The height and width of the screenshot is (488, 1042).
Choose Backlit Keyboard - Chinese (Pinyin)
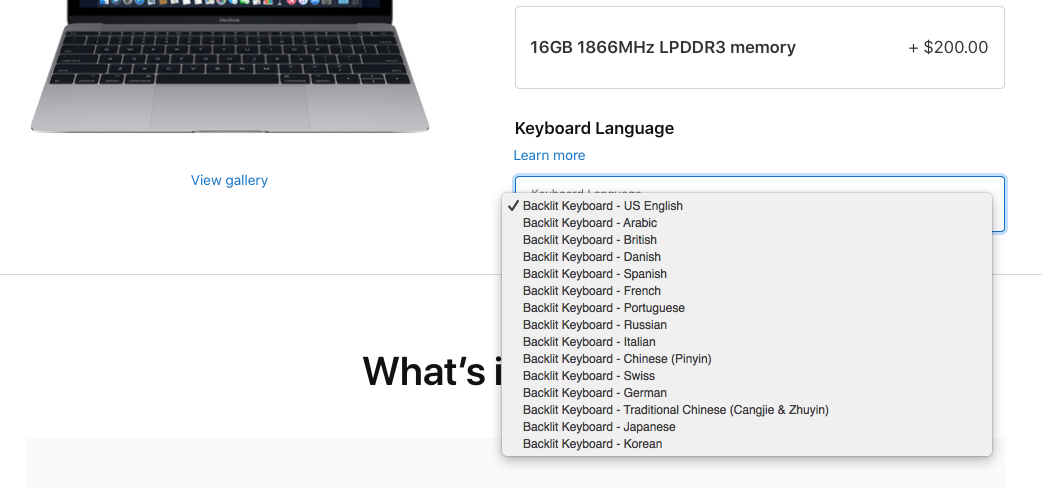pyautogui.click(x=747, y=359)
